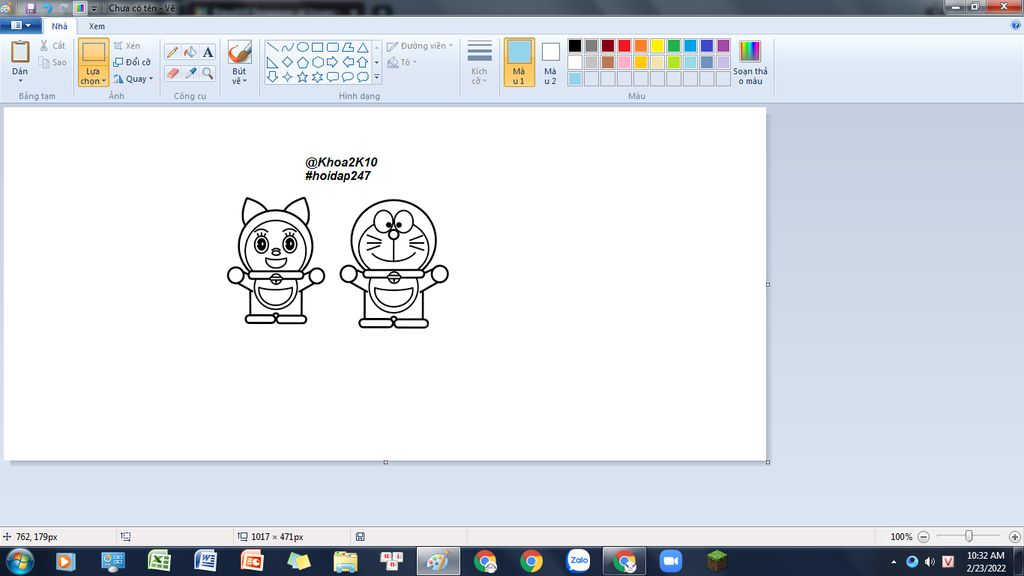Pick the green color swatch
This screenshot has height=576, width=1024.
(674, 46)
